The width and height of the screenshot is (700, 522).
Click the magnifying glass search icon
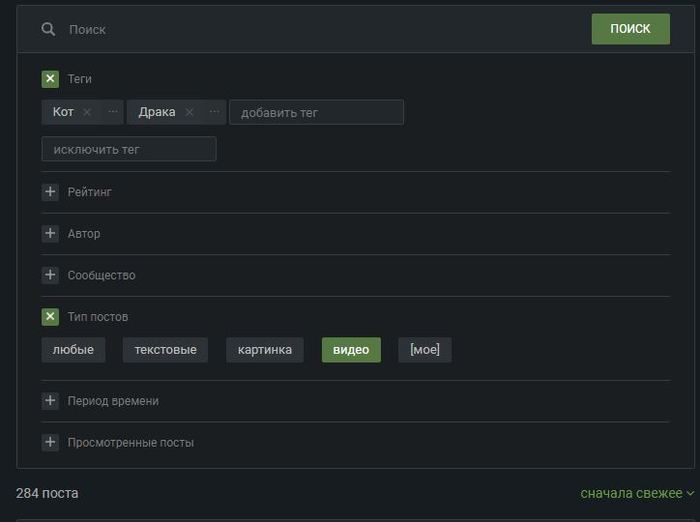48,29
